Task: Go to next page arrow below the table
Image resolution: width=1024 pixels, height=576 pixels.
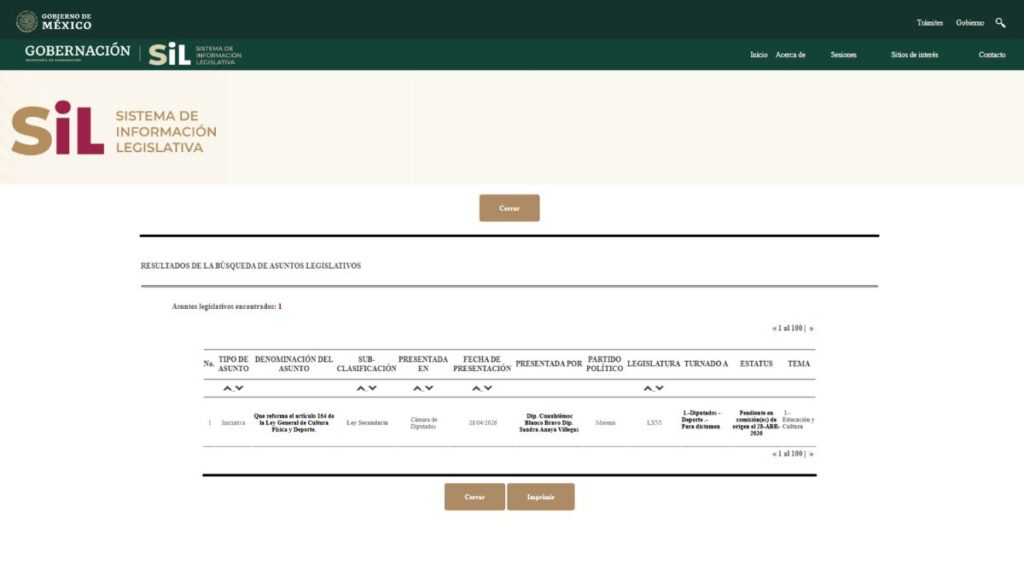Action: pyautogui.click(x=811, y=454)
